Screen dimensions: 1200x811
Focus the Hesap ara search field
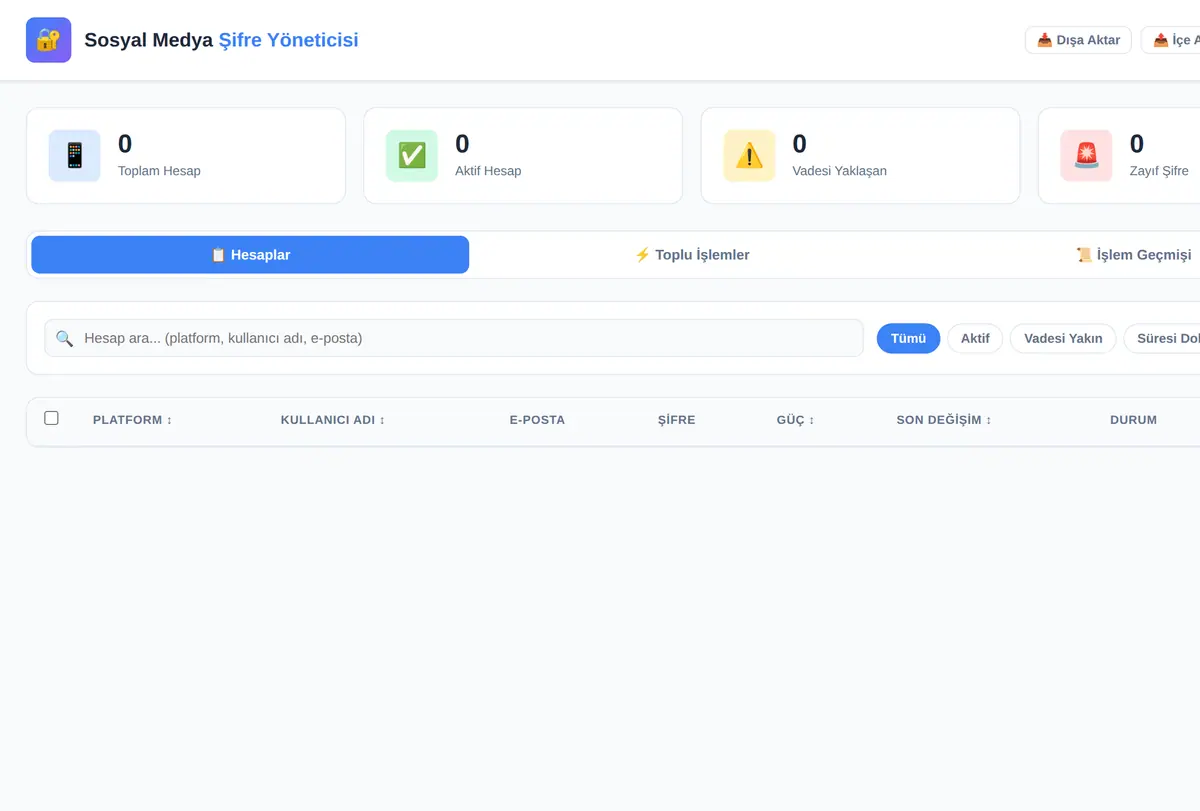point(454,338)
